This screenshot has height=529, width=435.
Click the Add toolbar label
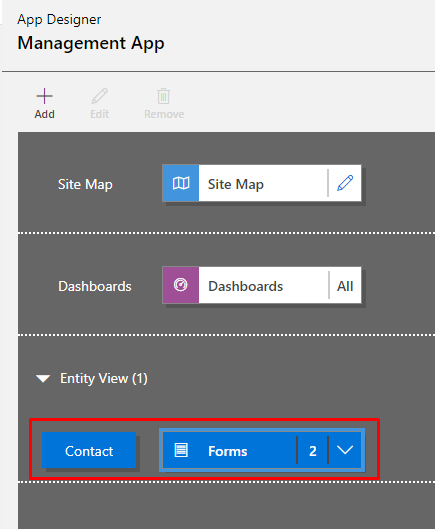44,114
